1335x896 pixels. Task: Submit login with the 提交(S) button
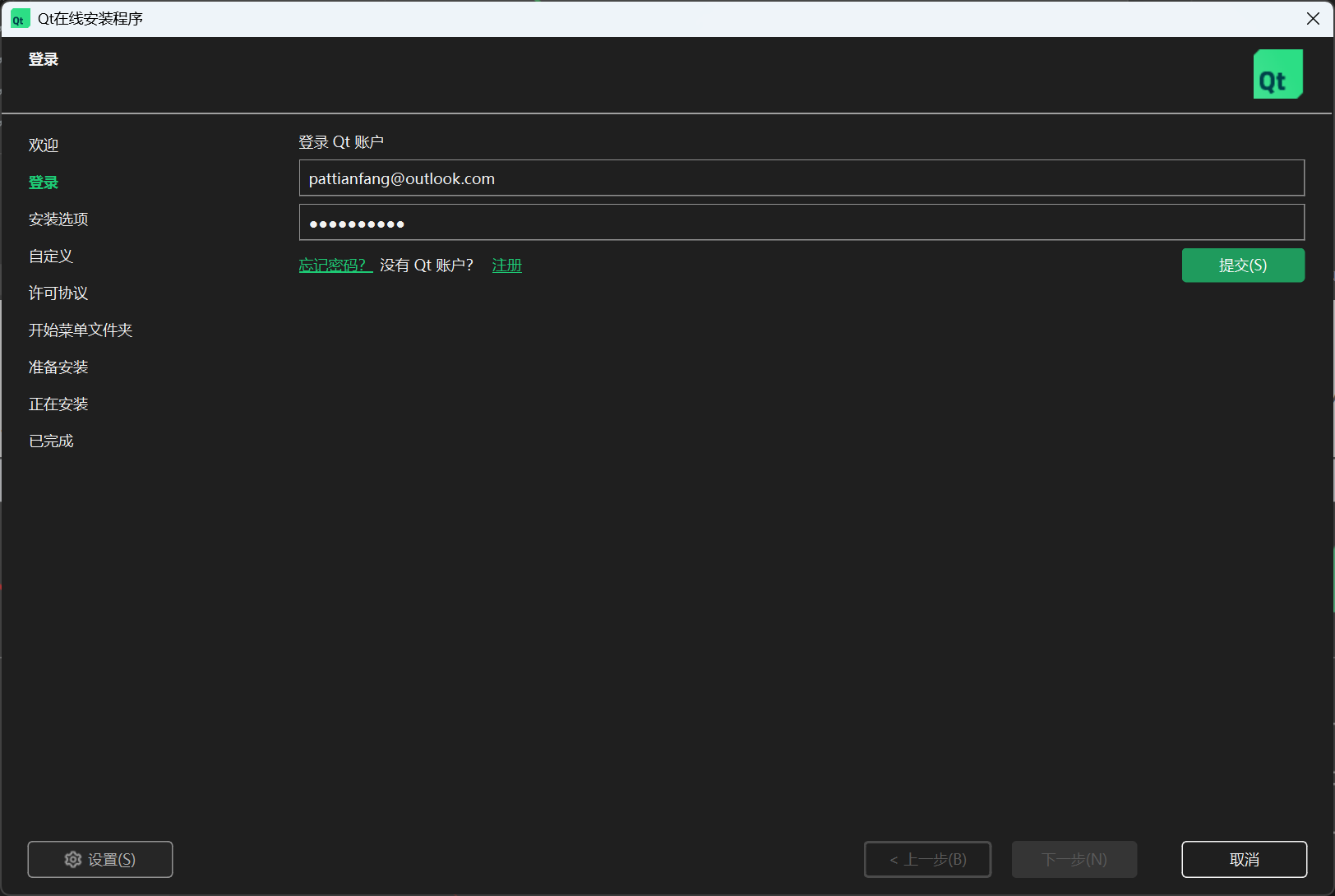coord(1243,266)
